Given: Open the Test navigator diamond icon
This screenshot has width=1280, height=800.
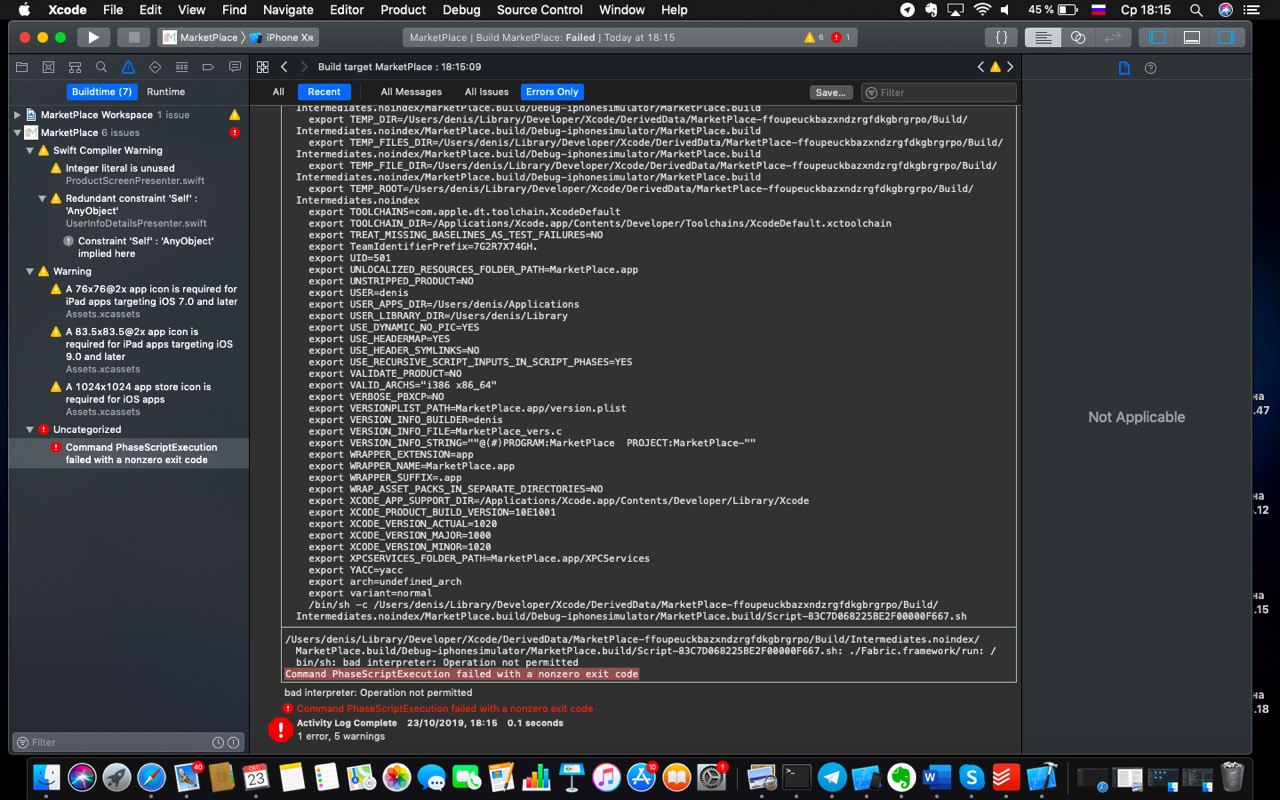Looking at the screenshot, I should click(155, 67).
